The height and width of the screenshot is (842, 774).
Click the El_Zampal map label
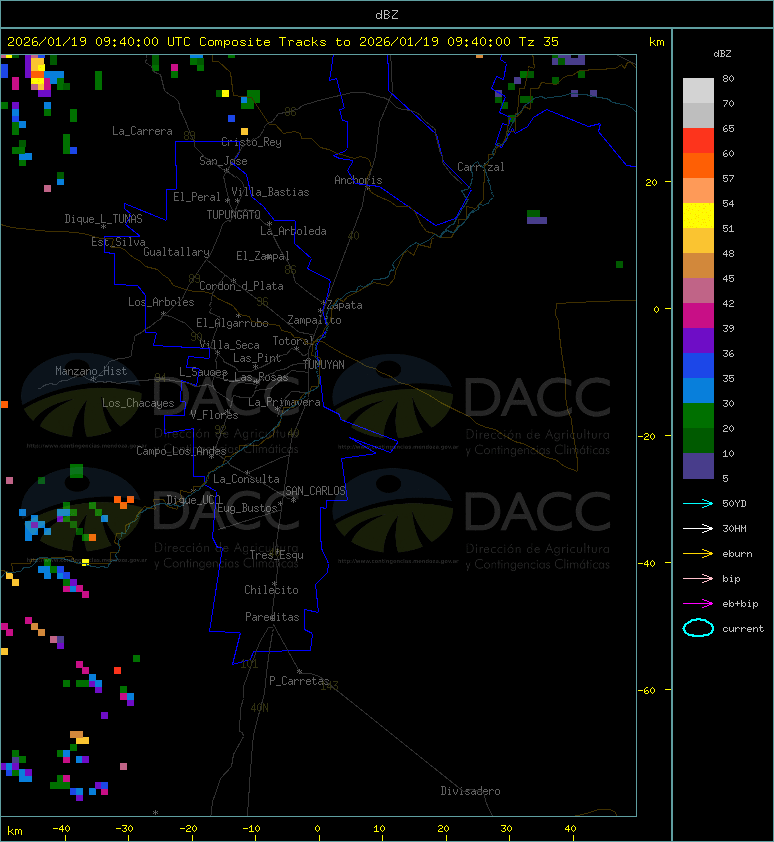(263, 256)
